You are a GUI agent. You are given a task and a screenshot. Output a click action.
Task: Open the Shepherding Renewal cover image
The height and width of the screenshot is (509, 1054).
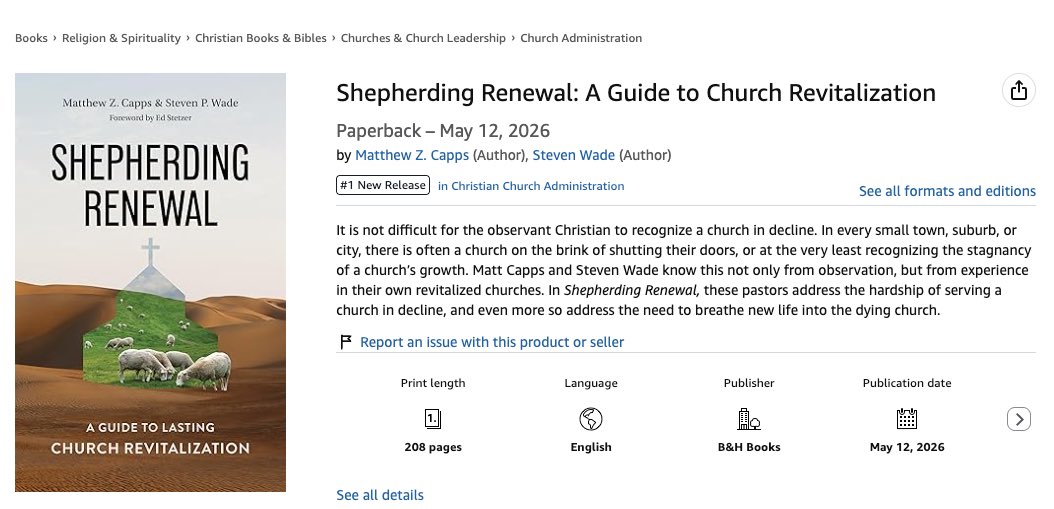[x=151, y=282]
